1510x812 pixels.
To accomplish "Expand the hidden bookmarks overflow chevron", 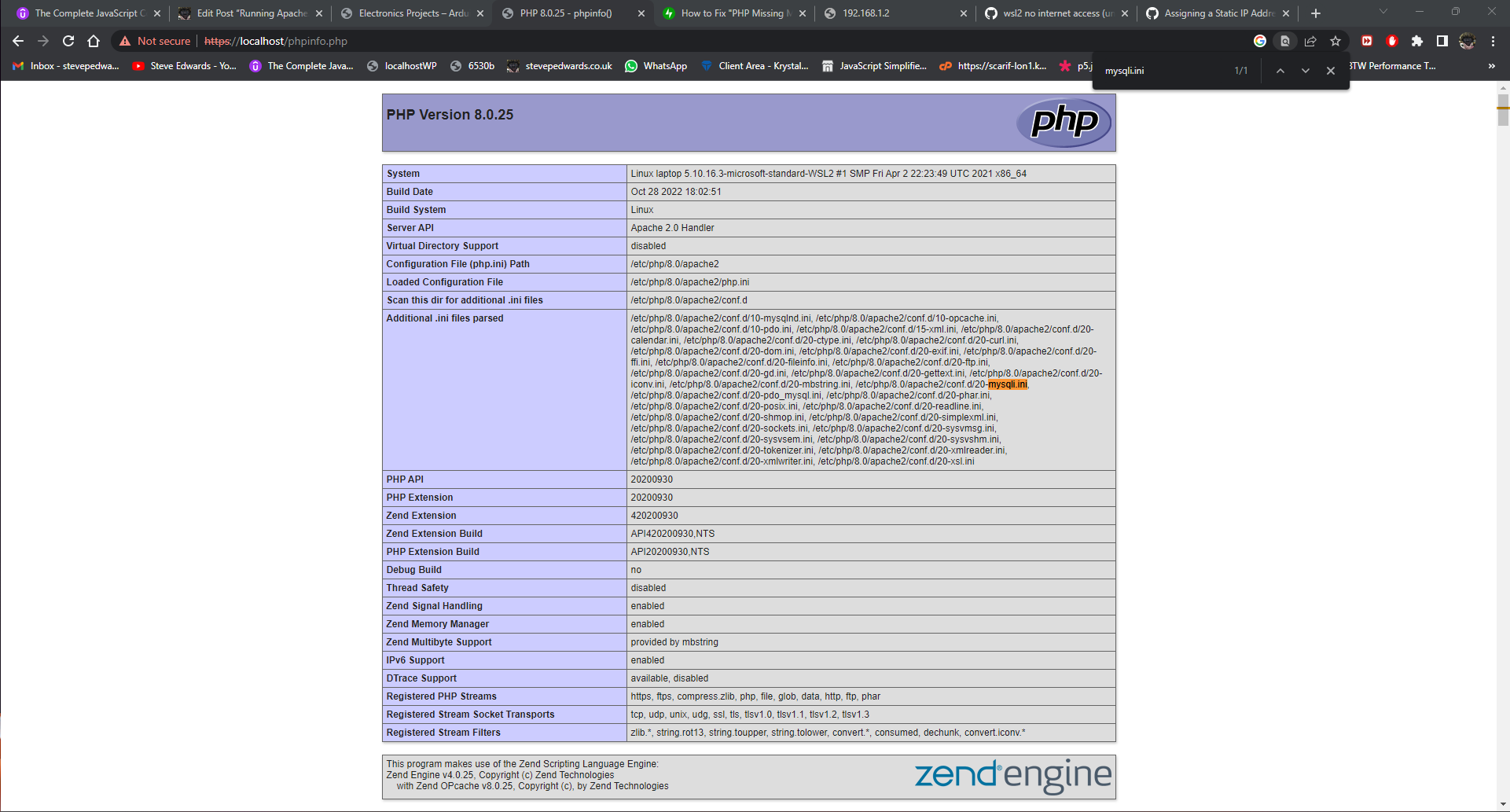I will click(1491, 66).
